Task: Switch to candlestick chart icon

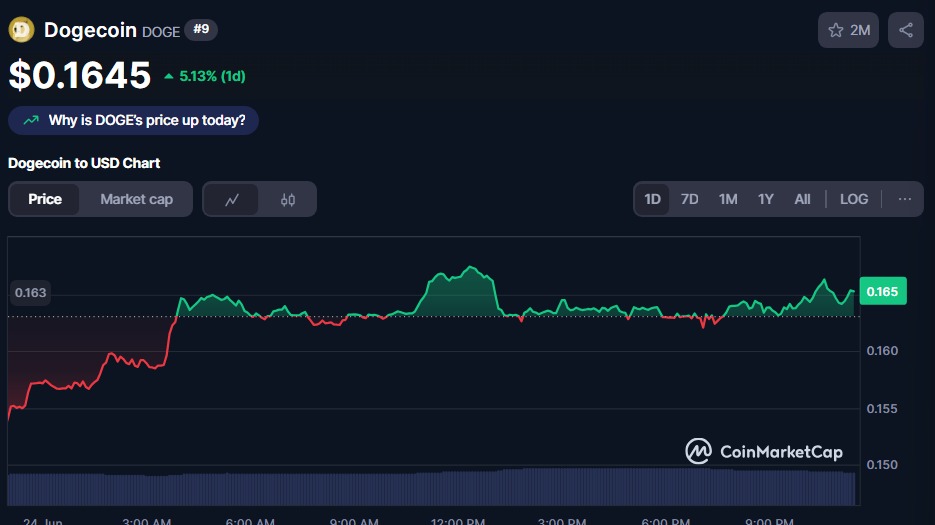Action: 287,199
